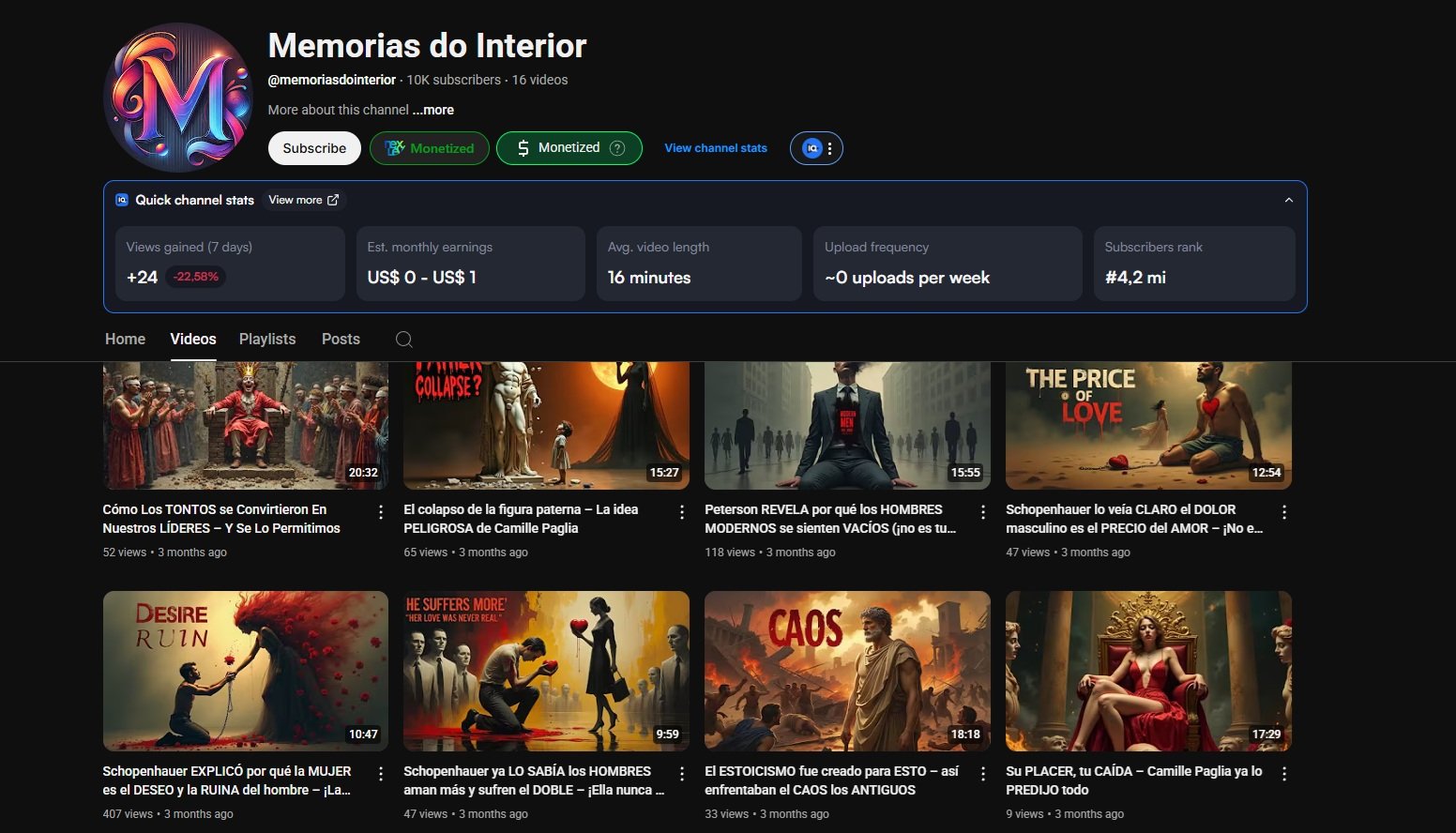Play the 20:32 jester king thumbnail video
Viewport: 1456px width, 833px height.
[x=246, y=426]
